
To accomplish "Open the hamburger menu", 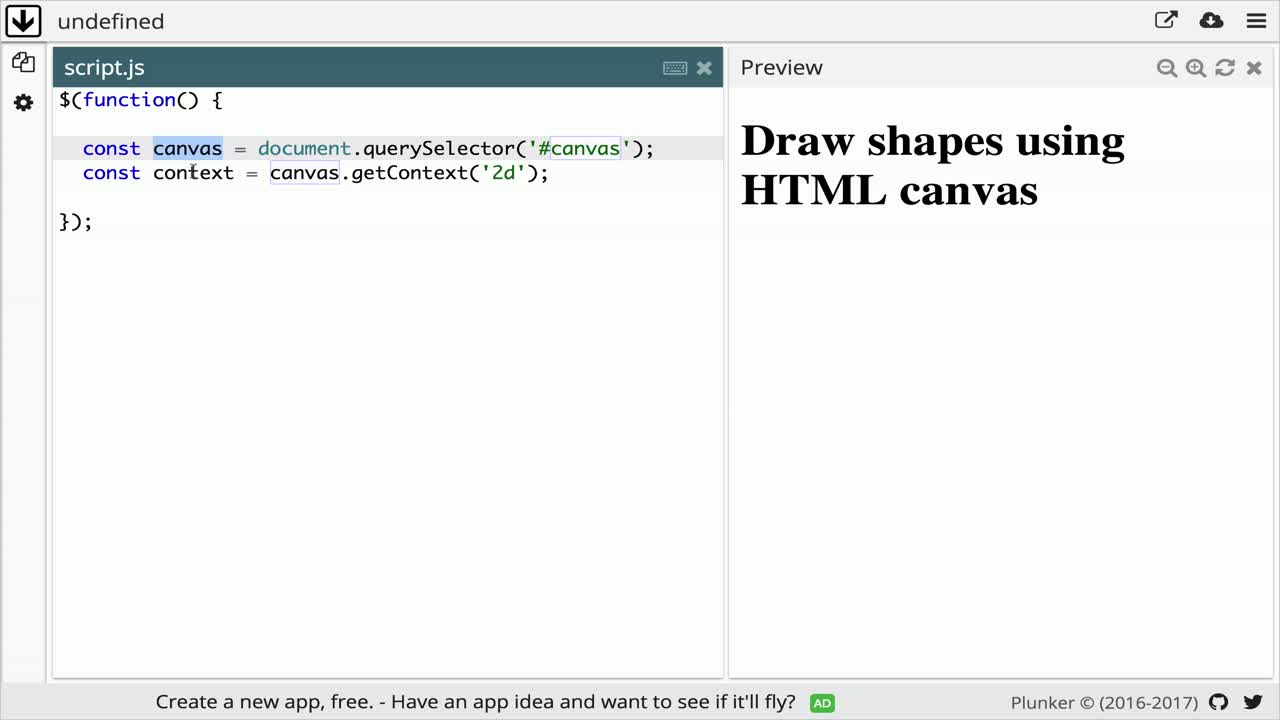I will point(1256,21).
